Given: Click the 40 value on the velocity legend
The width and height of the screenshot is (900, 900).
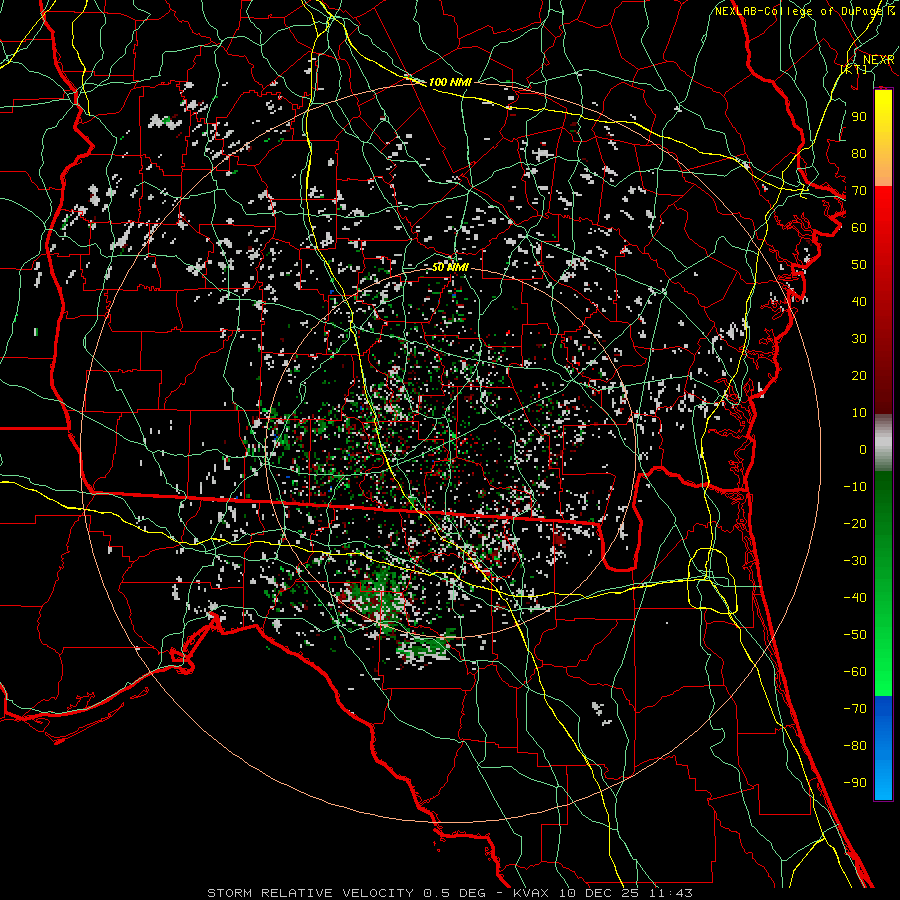Looking at the screenshot, I should click(x=859, y=301).
